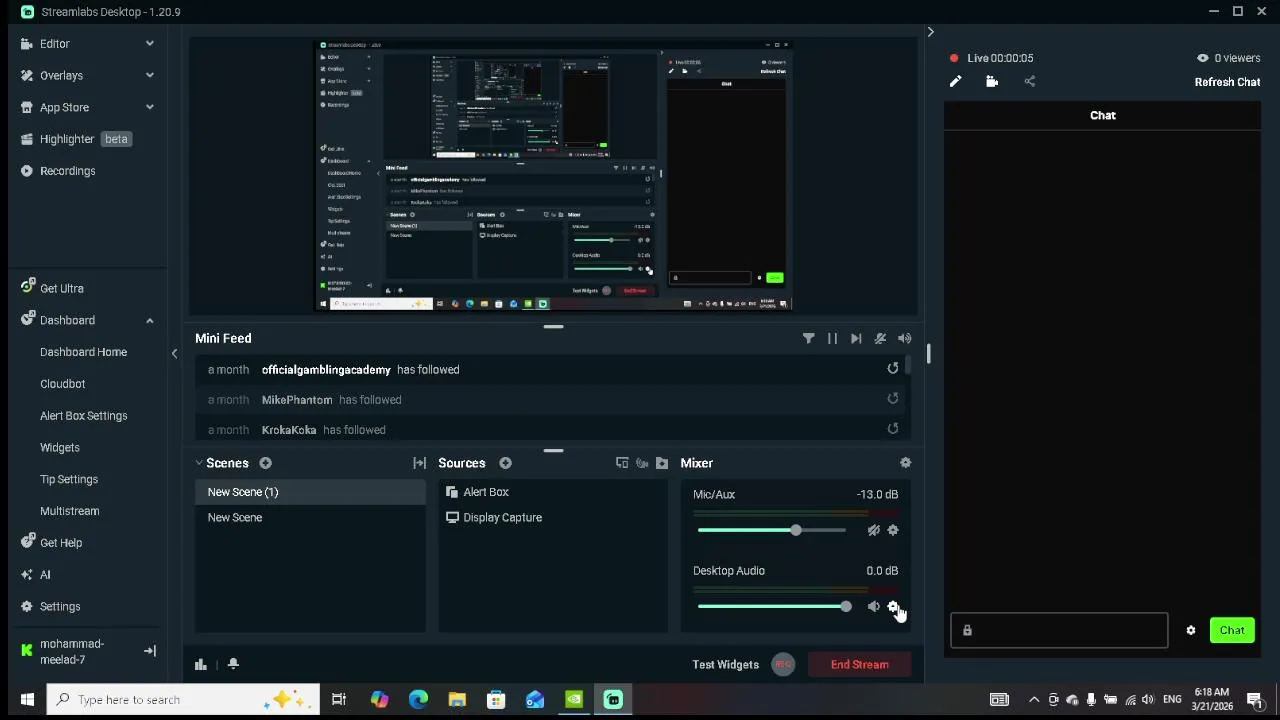Add a new scene with plus icon
Screen dimensions: 1280x720
pyautogui.click(x=265, y=463)
